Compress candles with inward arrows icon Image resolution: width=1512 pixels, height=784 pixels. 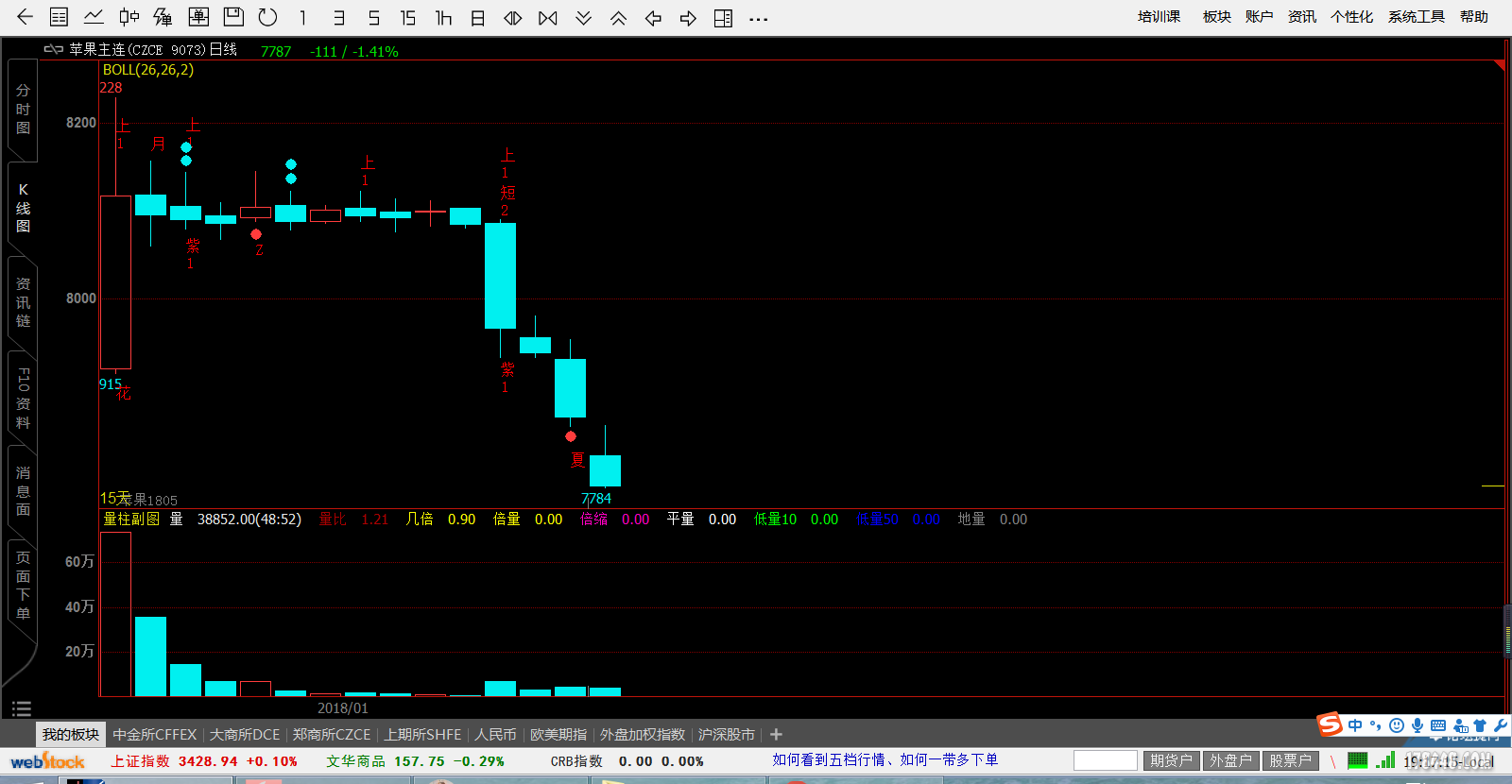pyautogui.click(x=513, y=17)
